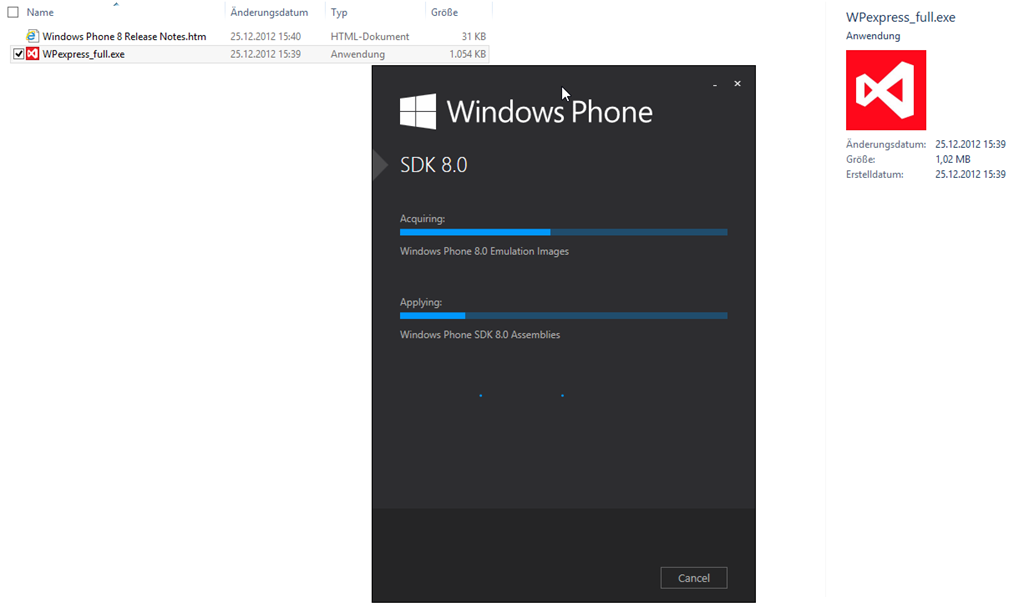This screenshot has height=607, width=1024.
Task: Sort files by Änderungsdatum column
Action: click(269, 12)
